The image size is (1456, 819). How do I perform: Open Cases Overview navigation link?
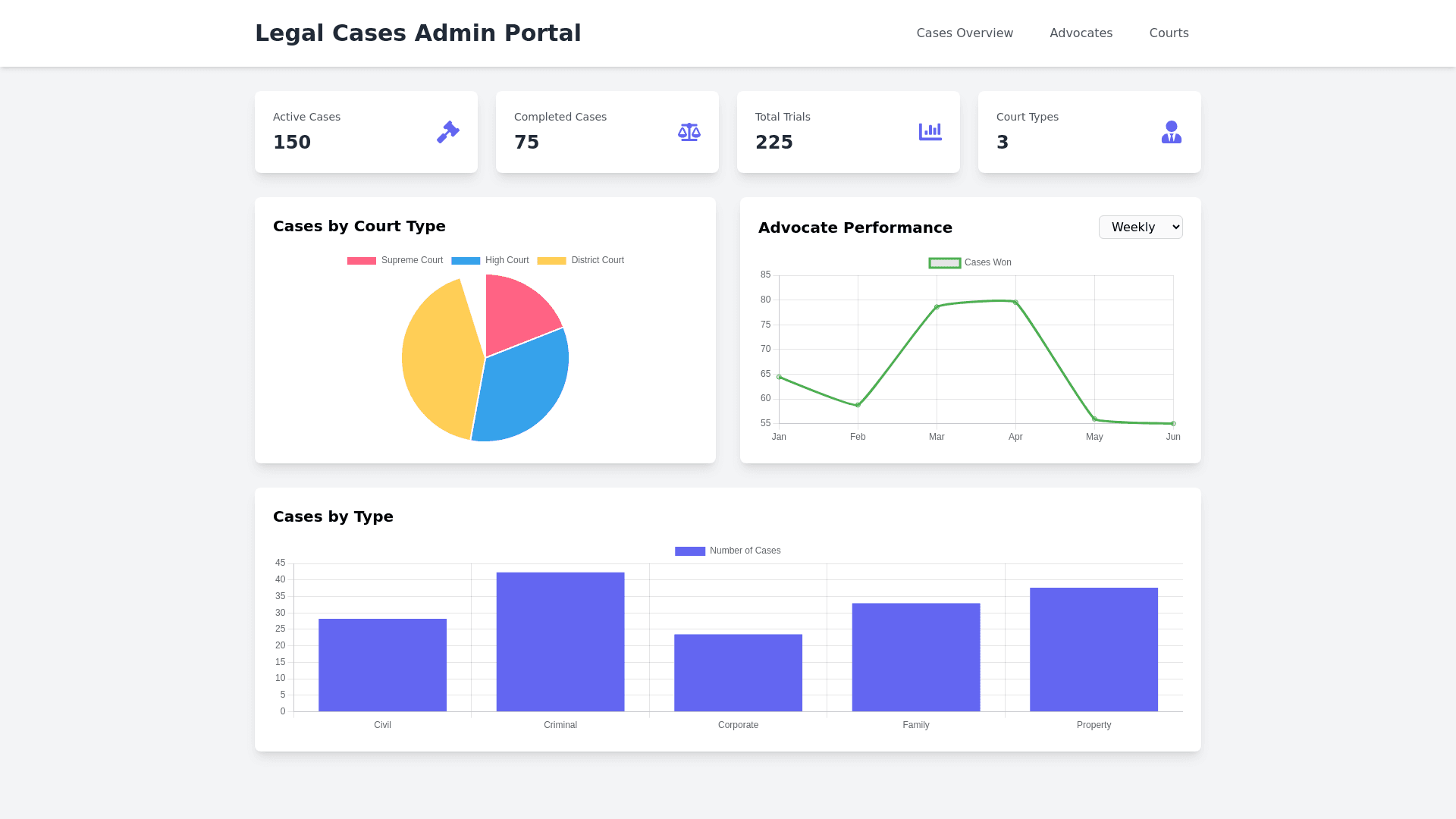coord(964,33)
